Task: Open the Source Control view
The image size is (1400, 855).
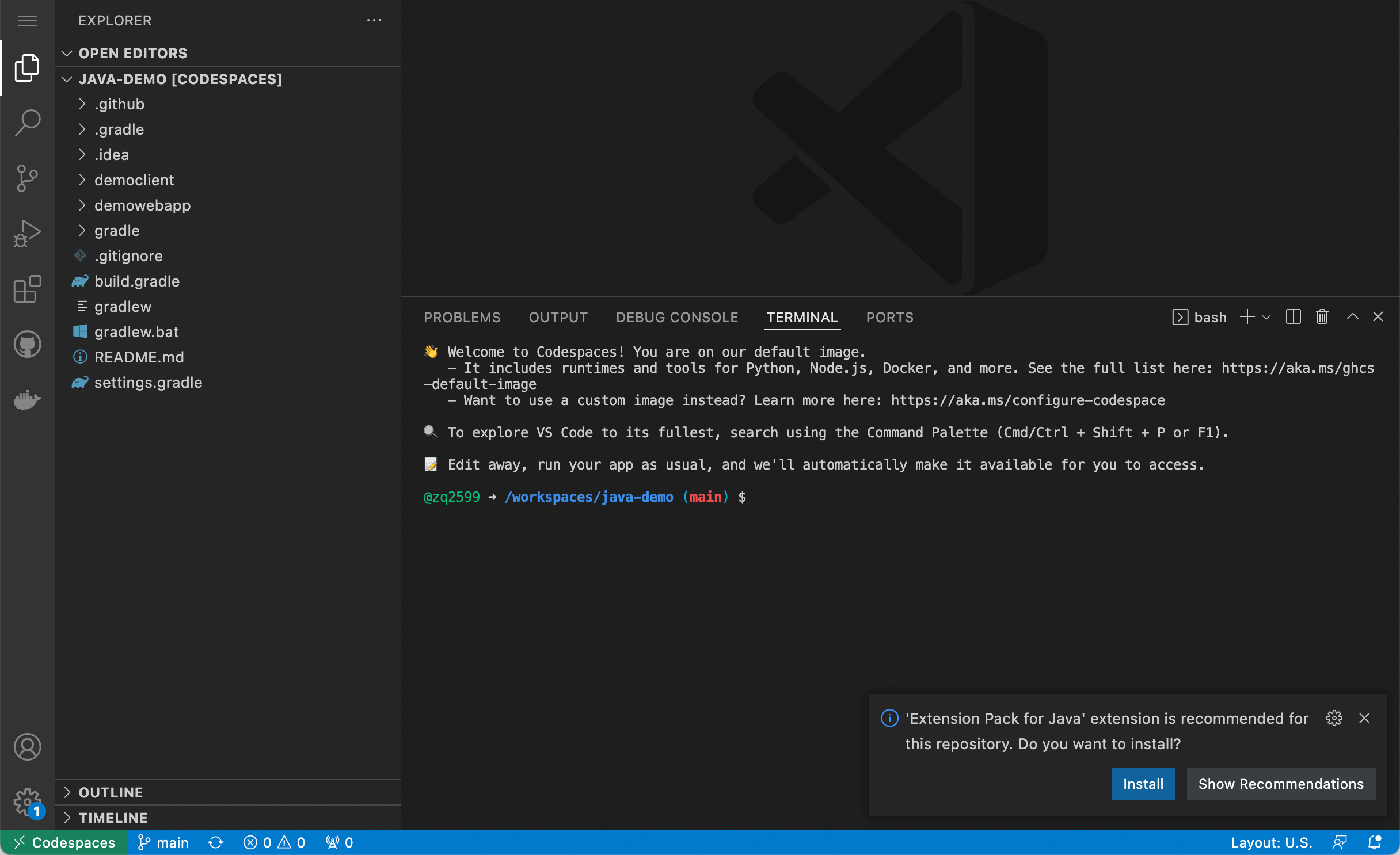Action: (27, 178)
